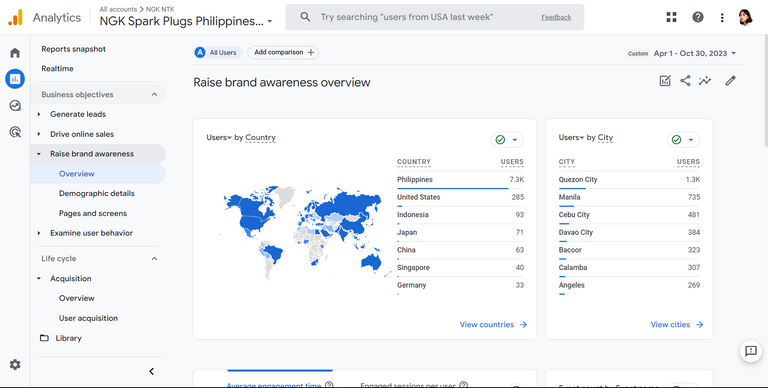Open Overview under Acquisition
Image resolution: width=768 pixels, height=388 pixels.
tap(76, 298)
